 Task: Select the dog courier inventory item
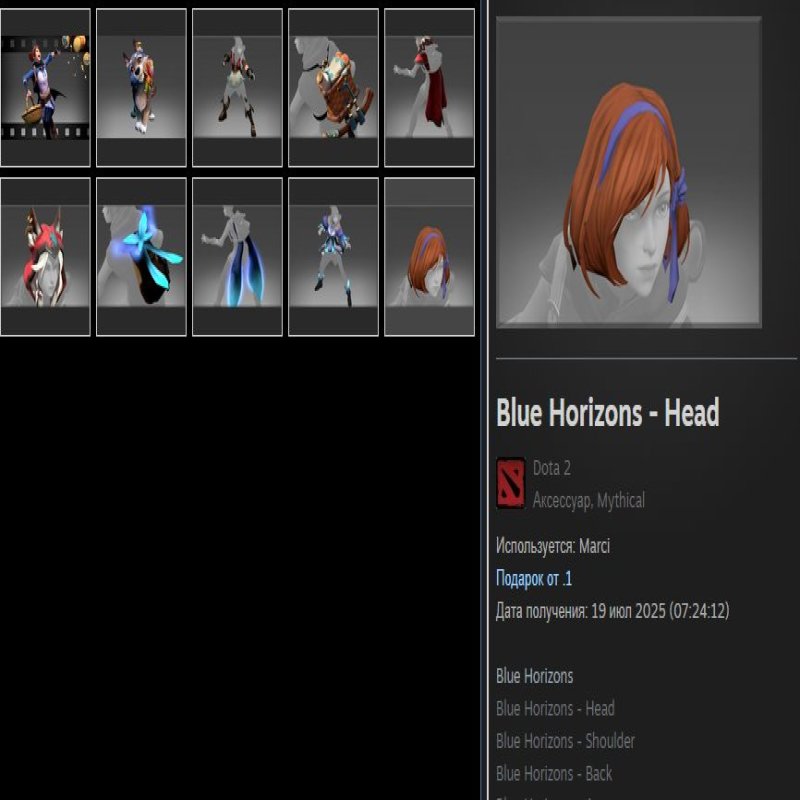click(141, 88)
